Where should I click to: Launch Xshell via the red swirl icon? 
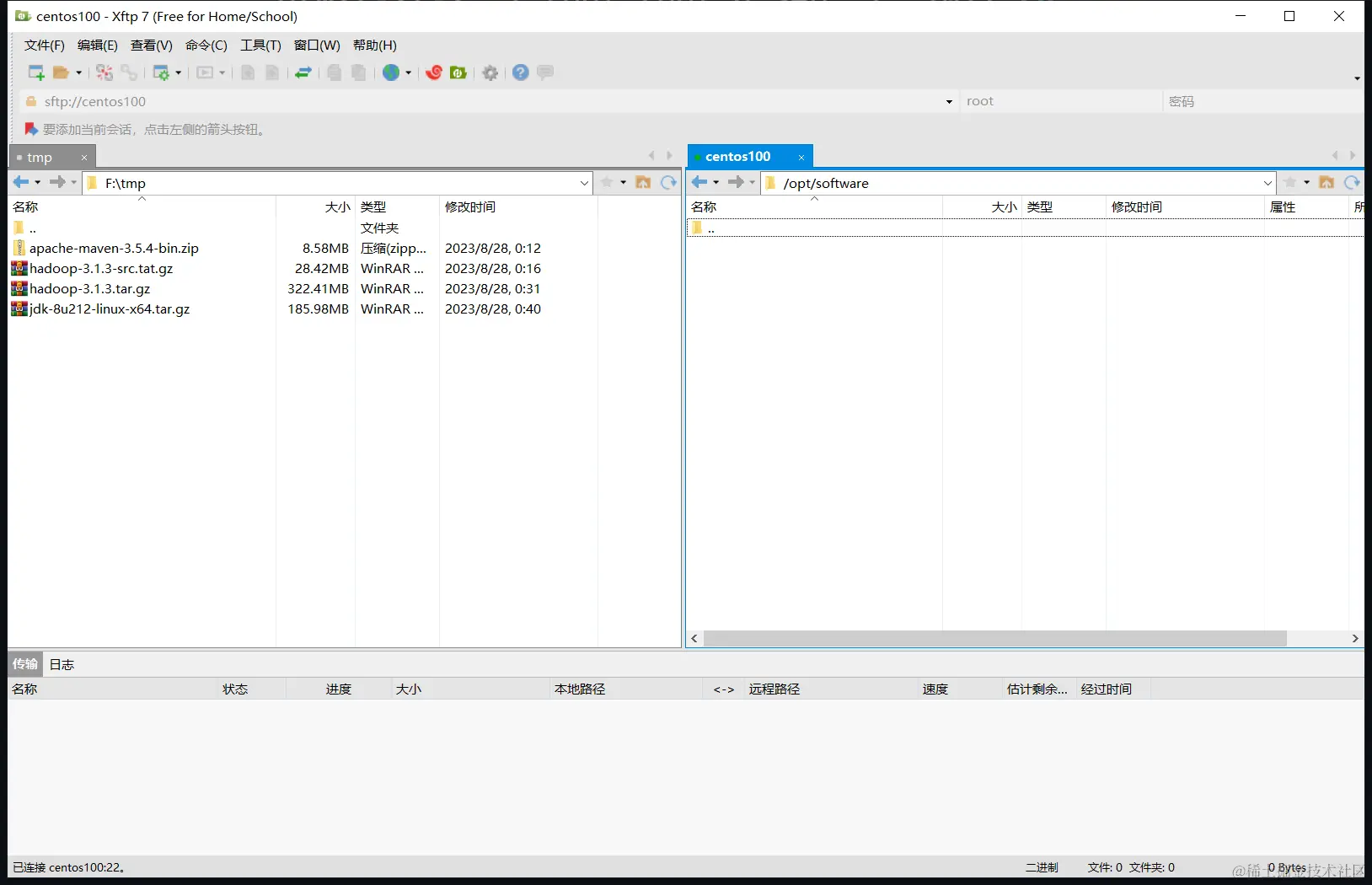coord(434,72)
